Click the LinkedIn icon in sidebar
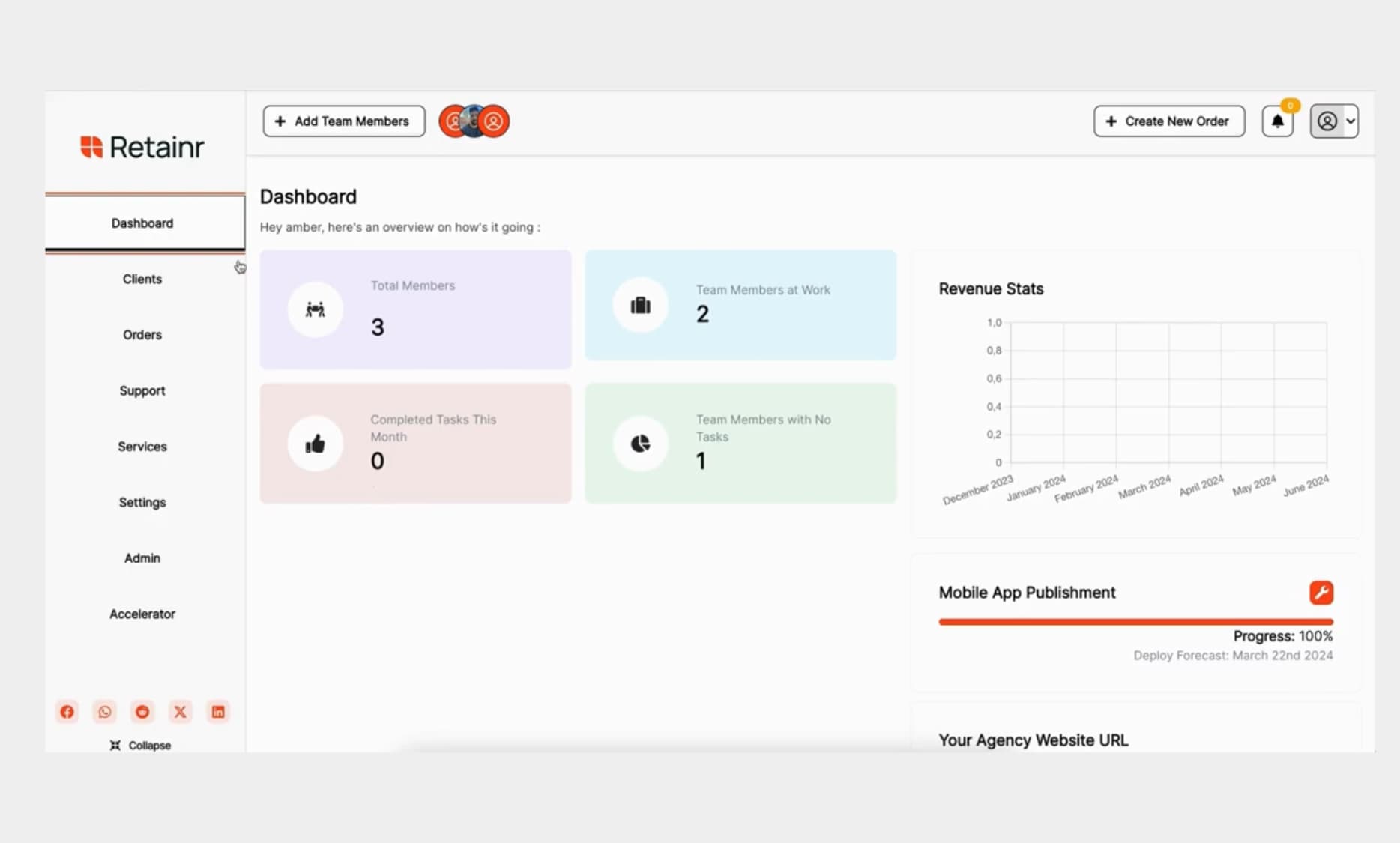 (x=218, y=712)
